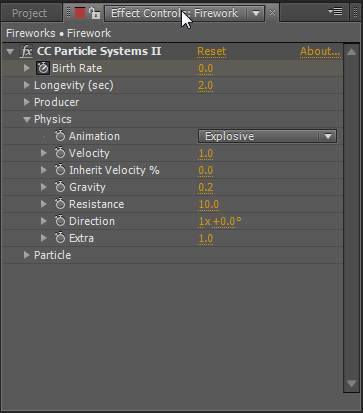This screenshot has height=413, width=363.
Task: Toggle the panel lock icon
Action: point(95,13)
